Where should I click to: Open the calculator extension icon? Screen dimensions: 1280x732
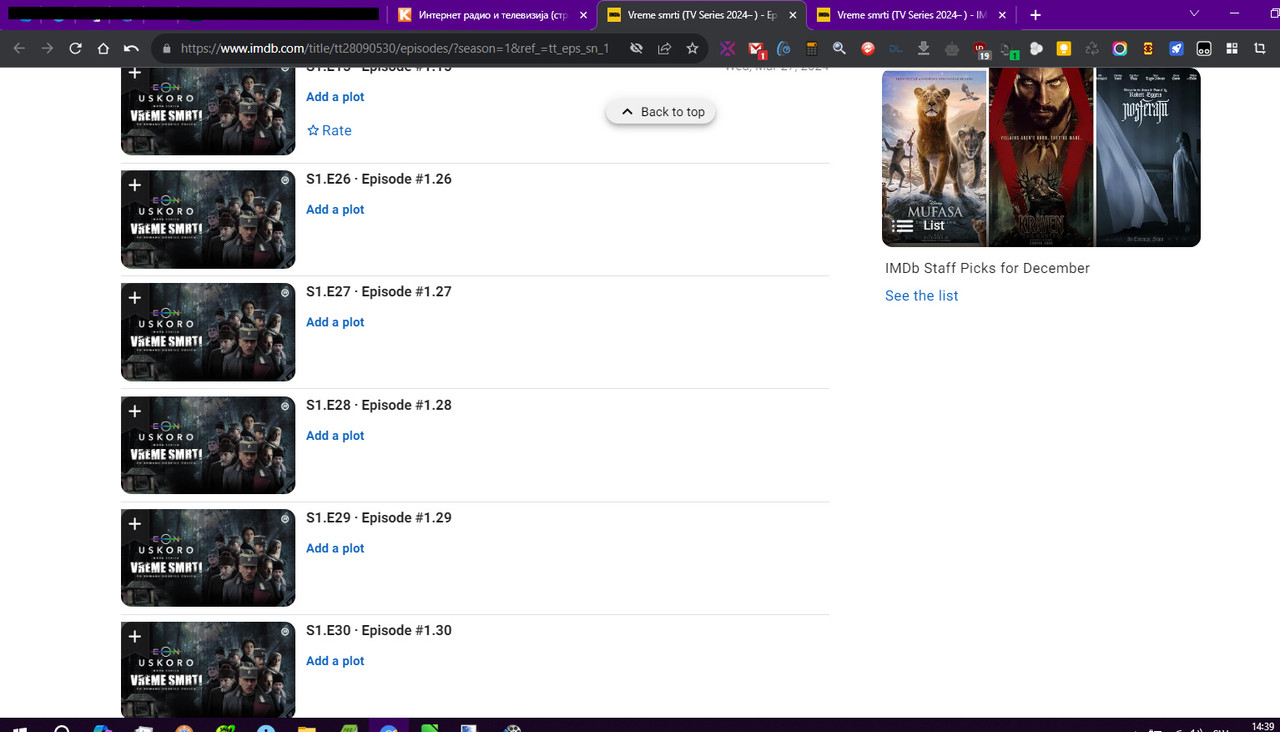point(812,48)
